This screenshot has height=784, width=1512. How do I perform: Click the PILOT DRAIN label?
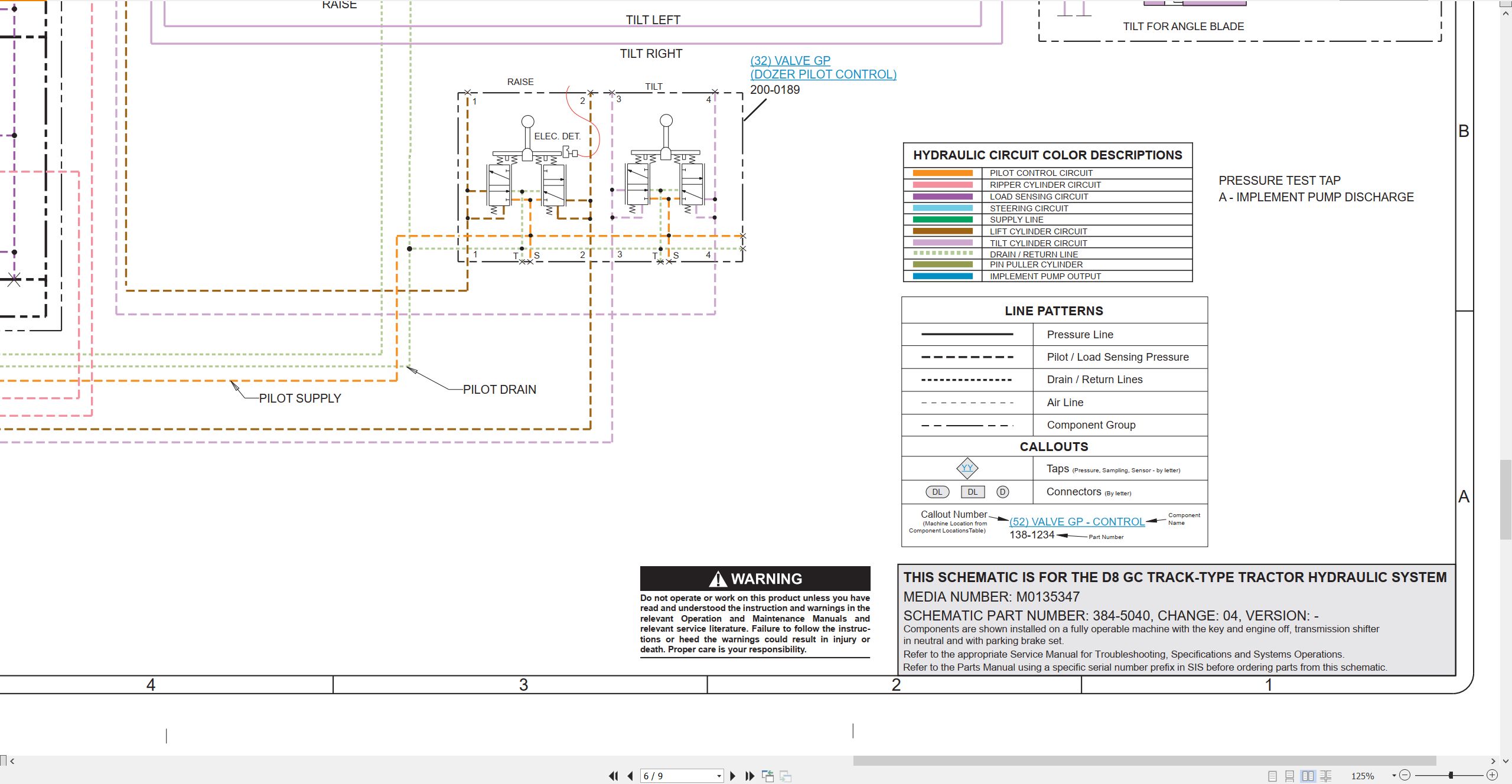pos(500,390)
